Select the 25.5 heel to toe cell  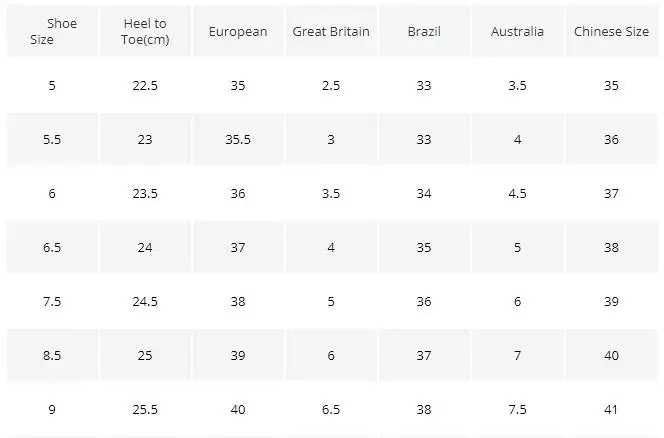pyautogui.click(x=145, y=410)
